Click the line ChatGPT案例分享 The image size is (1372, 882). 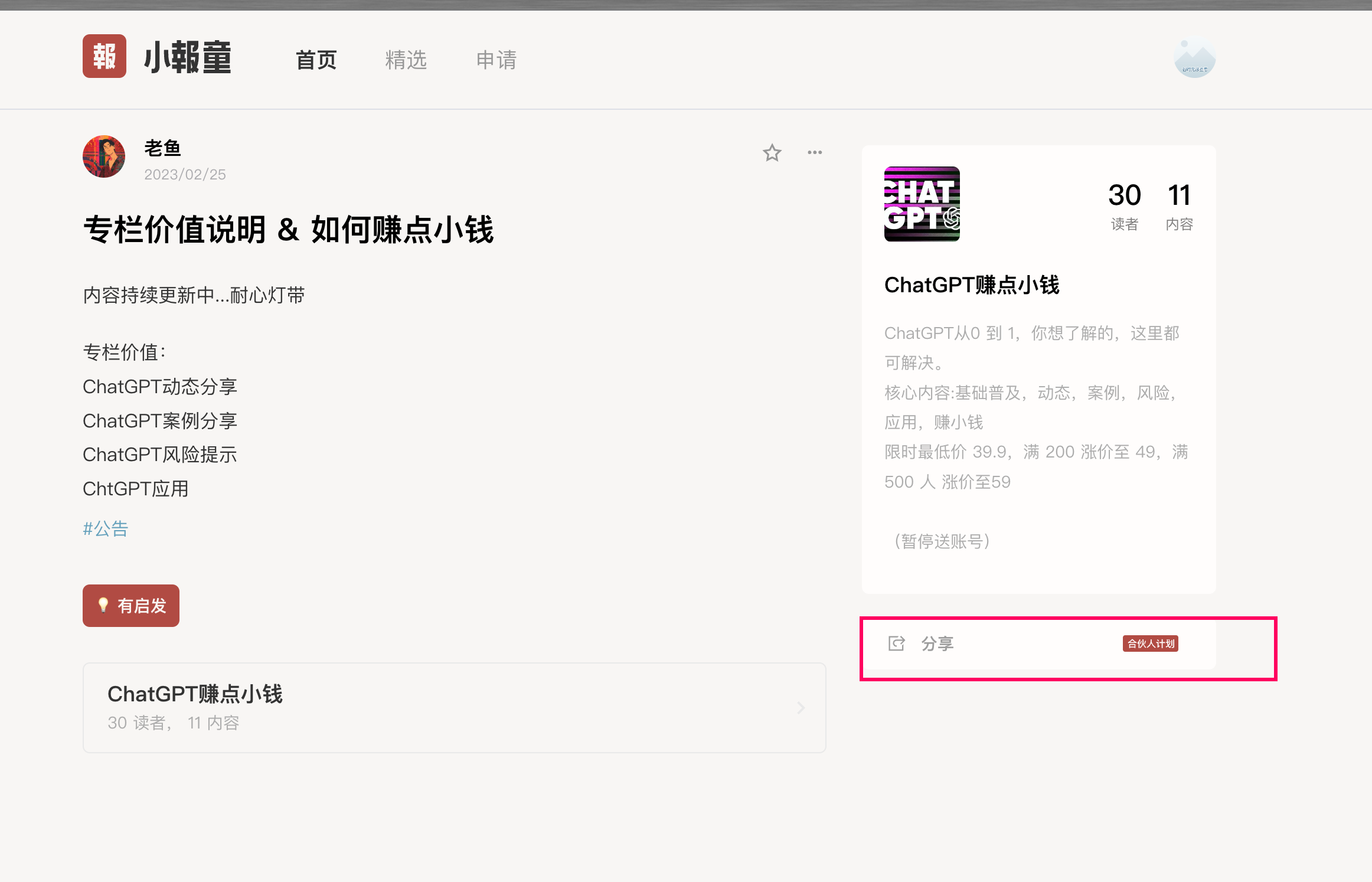coord(160,421)
